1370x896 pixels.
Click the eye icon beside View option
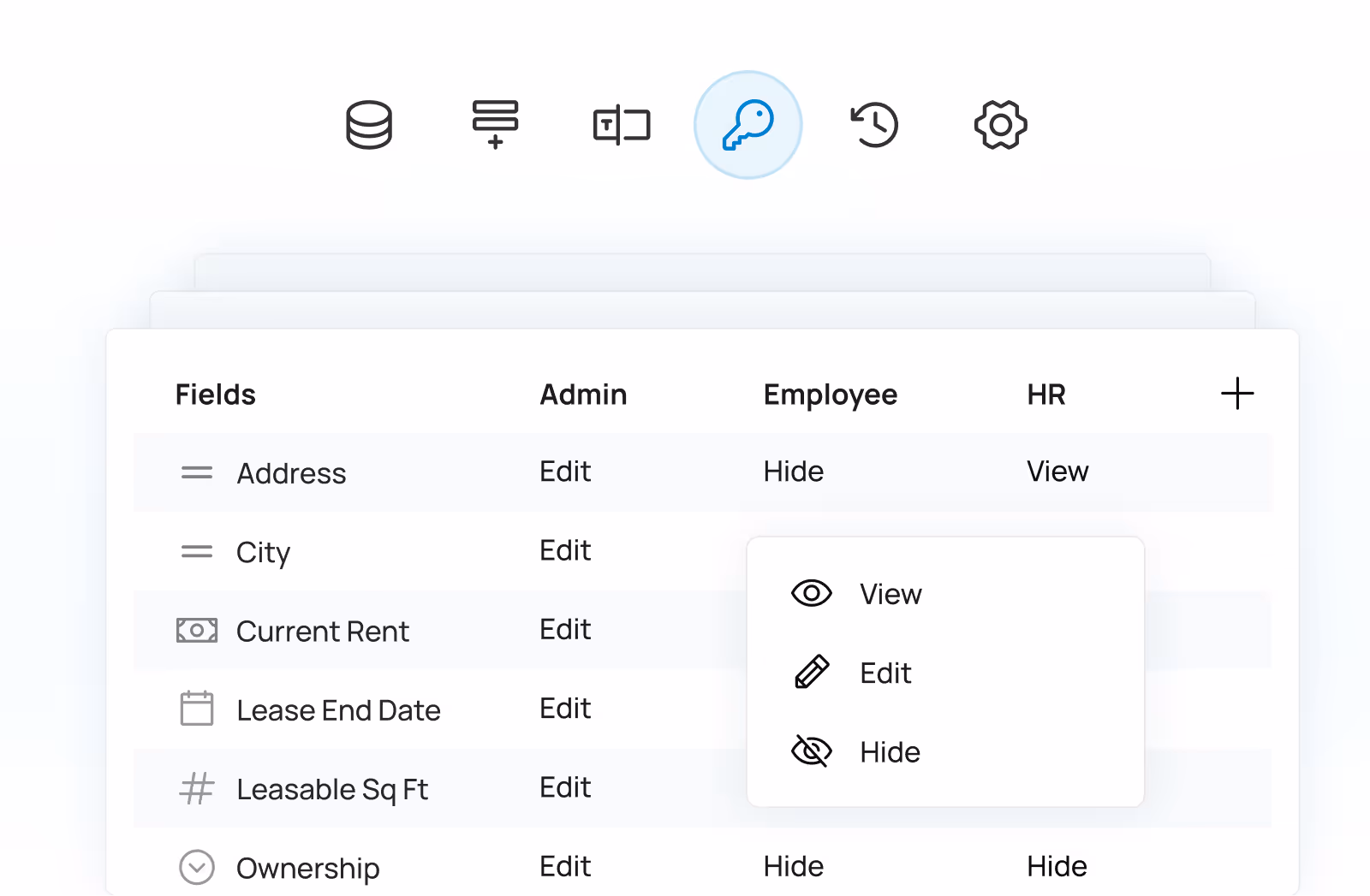pyautogui.click(x=812, y=593)
